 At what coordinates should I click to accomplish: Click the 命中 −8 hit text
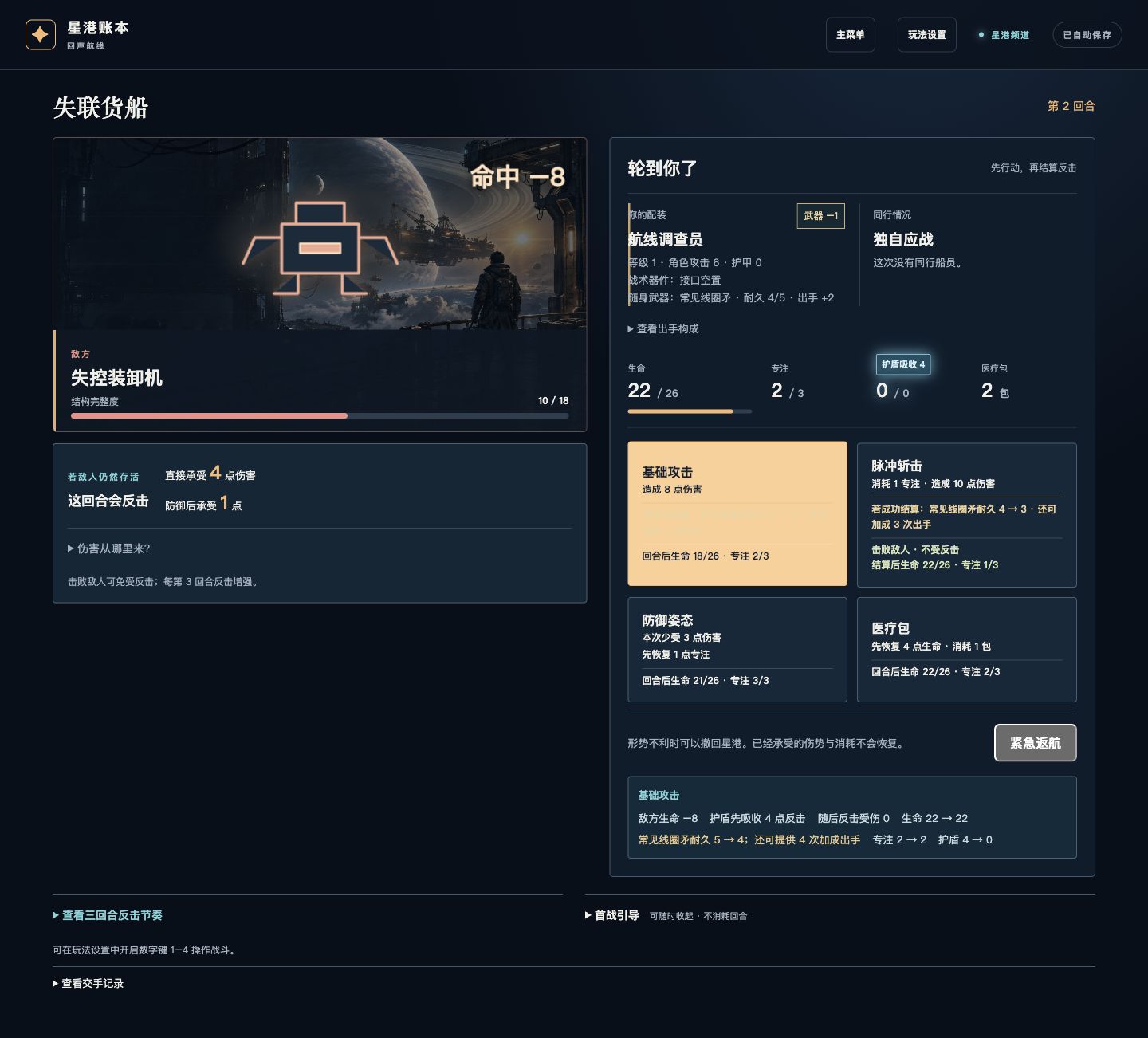(517, 177)
